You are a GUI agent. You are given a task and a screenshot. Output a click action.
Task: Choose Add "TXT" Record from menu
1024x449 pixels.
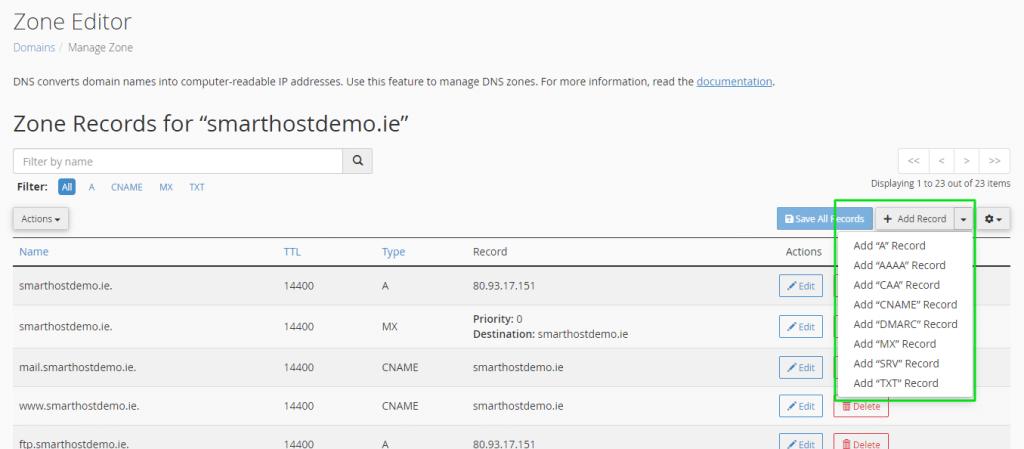[x=895, y=383]
